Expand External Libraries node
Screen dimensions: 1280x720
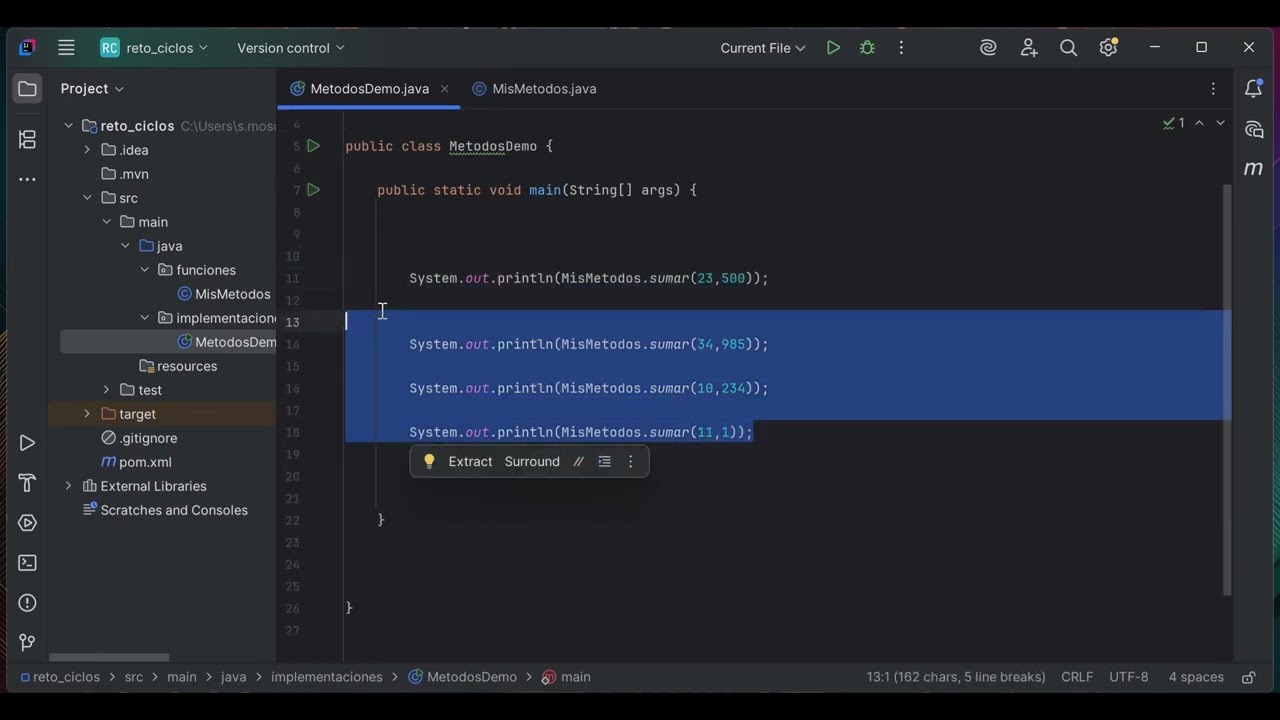(x=68, y=486)
